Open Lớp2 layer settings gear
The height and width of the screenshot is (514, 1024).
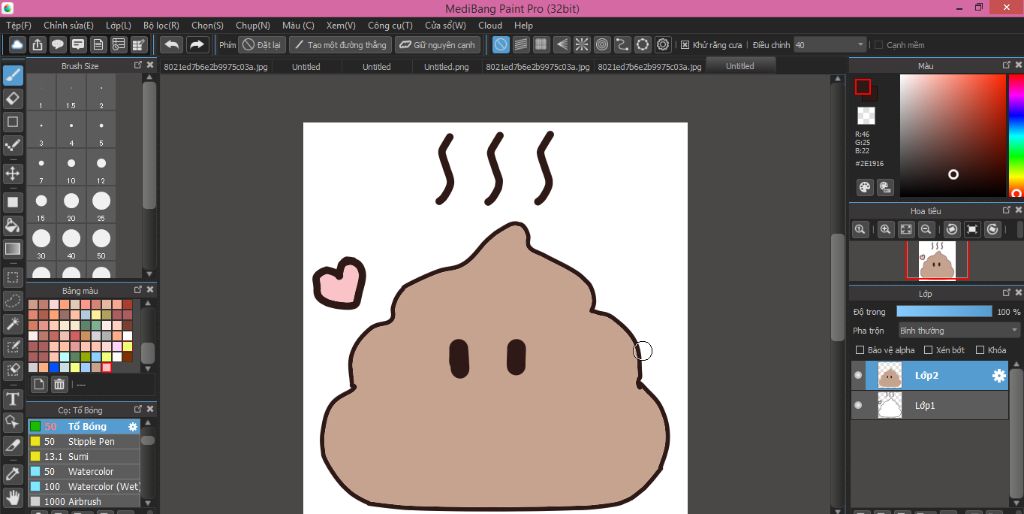click(999, 376)
